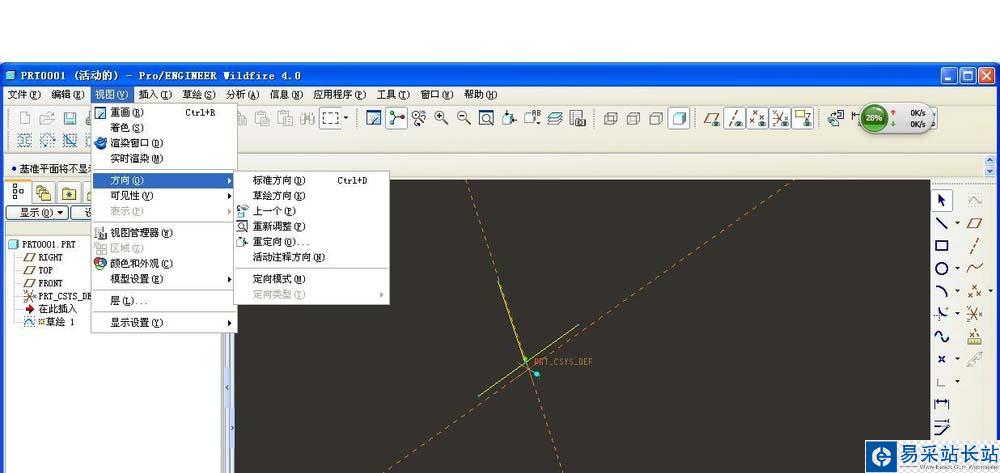Open the 插入 menu
Viewport: 1000px width, 473px height.
[x=155, y=94]
